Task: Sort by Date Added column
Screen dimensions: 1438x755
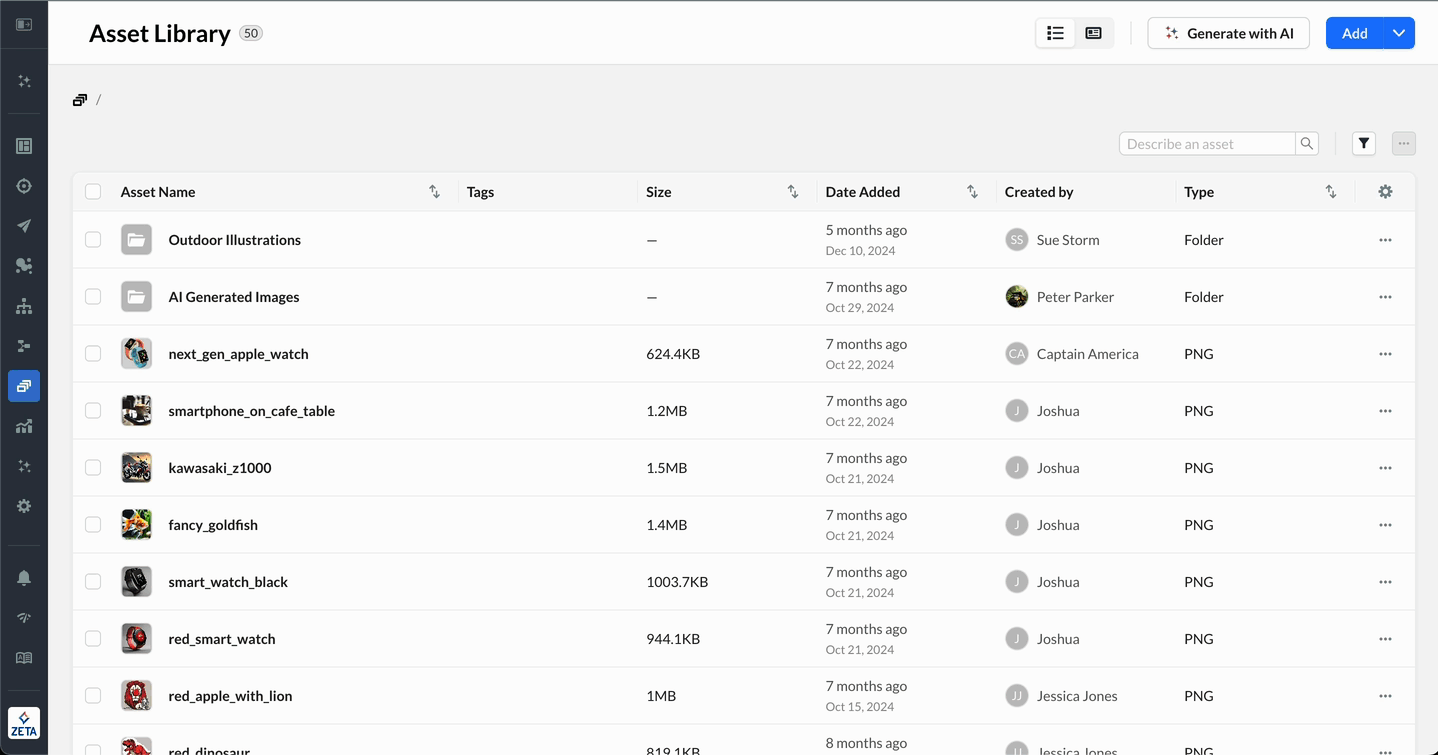Action: (972, 192)
